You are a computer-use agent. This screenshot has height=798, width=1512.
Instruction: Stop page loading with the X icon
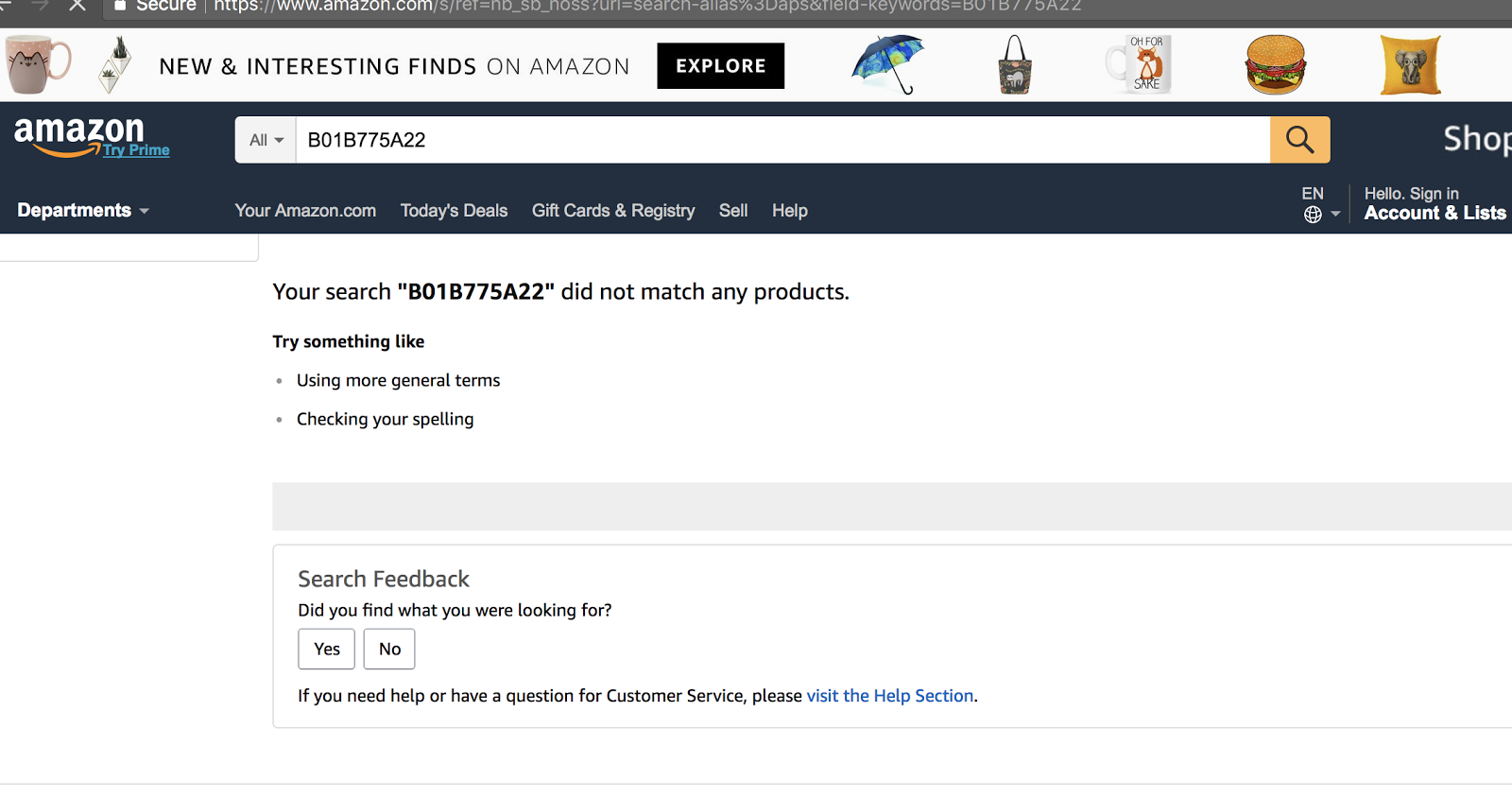[77, 6]
